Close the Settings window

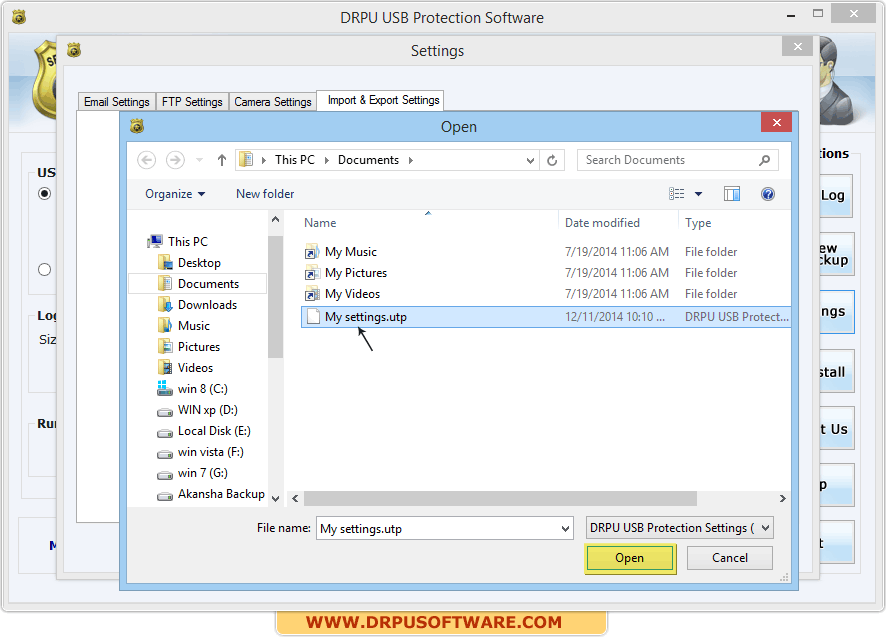click(x=797, y=46)
